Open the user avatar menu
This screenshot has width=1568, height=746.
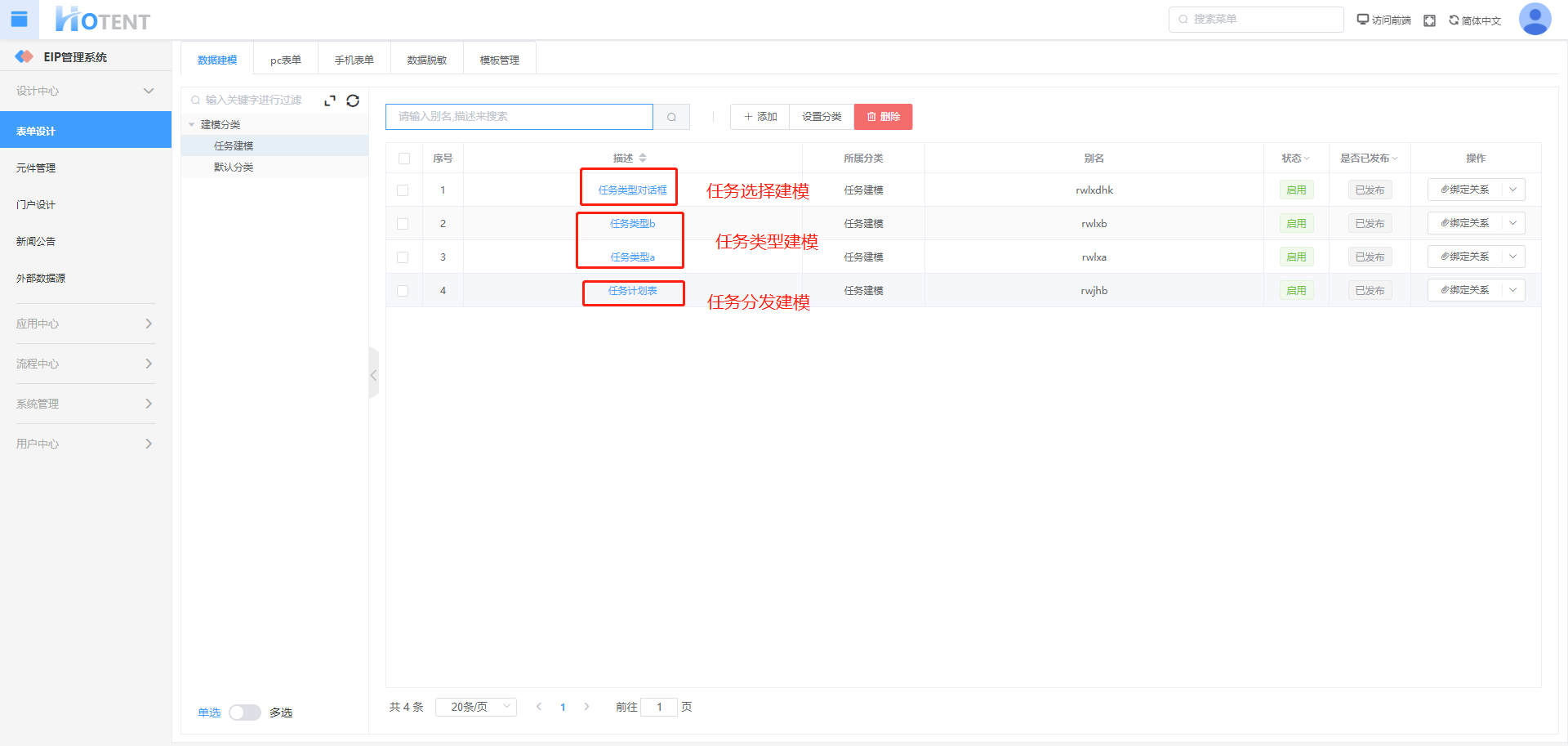pos(1535,19)
